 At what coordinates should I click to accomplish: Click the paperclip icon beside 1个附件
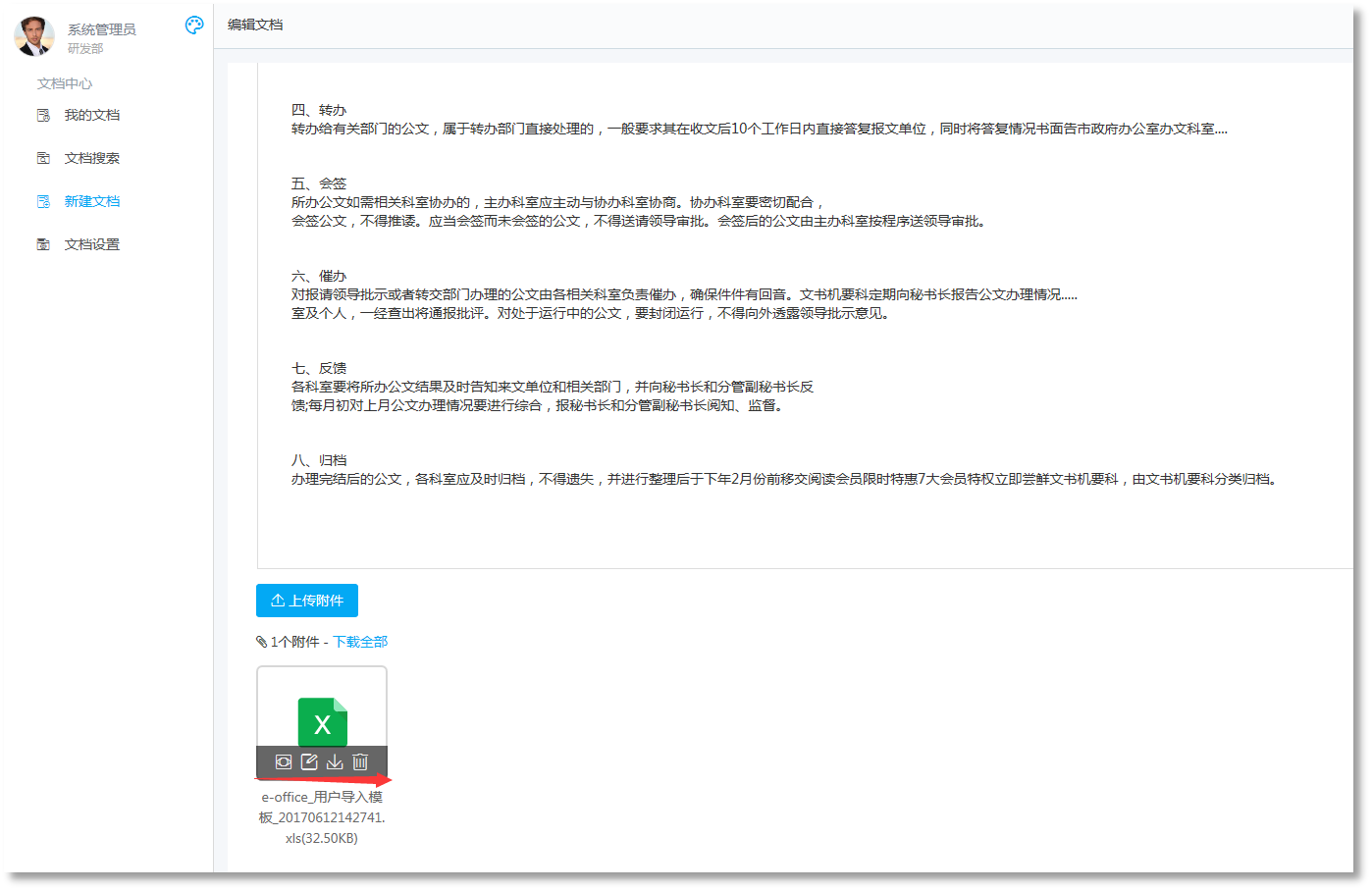262,642
